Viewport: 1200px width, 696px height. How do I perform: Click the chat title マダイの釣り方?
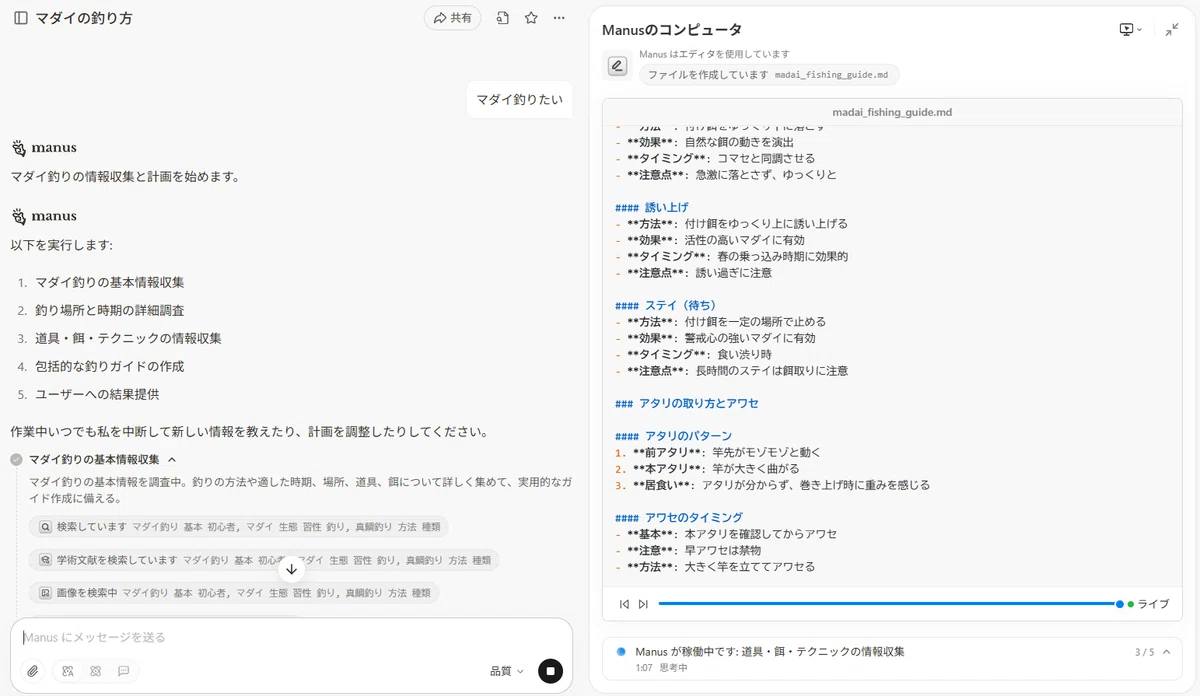point(83,18)
